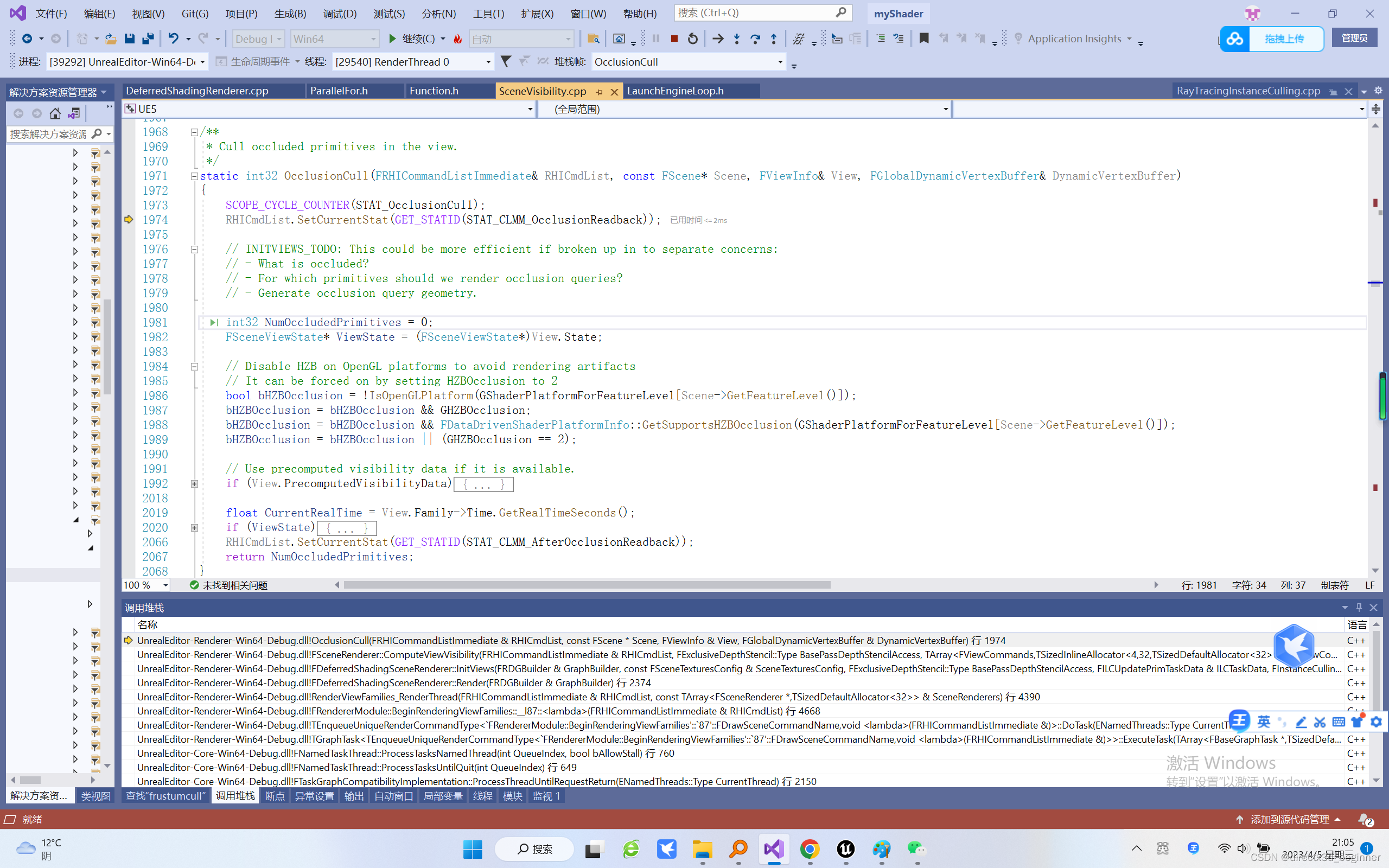Step into the next statement
The width and height of the screenshot is (1389, 868).
click(737, 39)
